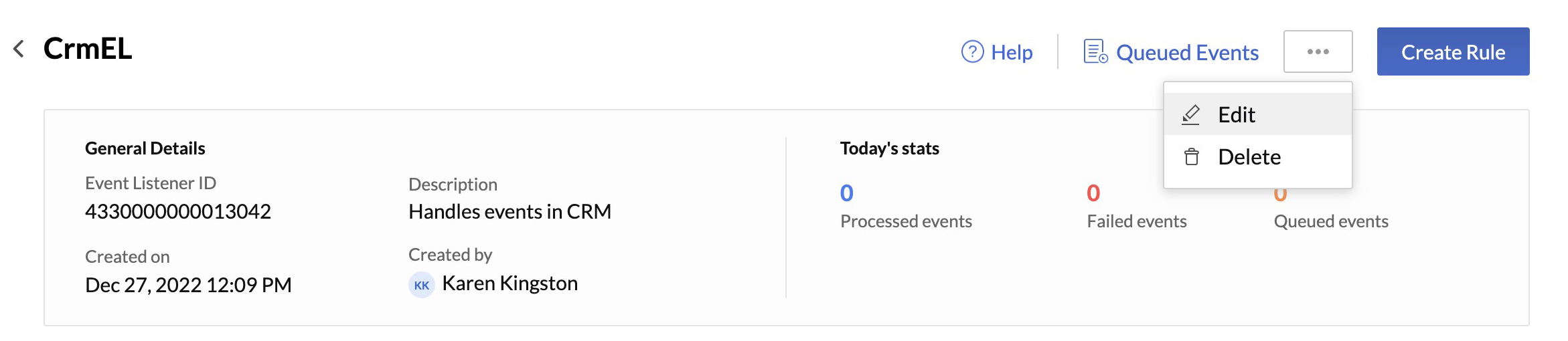Click the pencil icon next to Edit
The width and height of the screenshot is (1568, 341).
pyautogui.click(x=1190, y=115)
